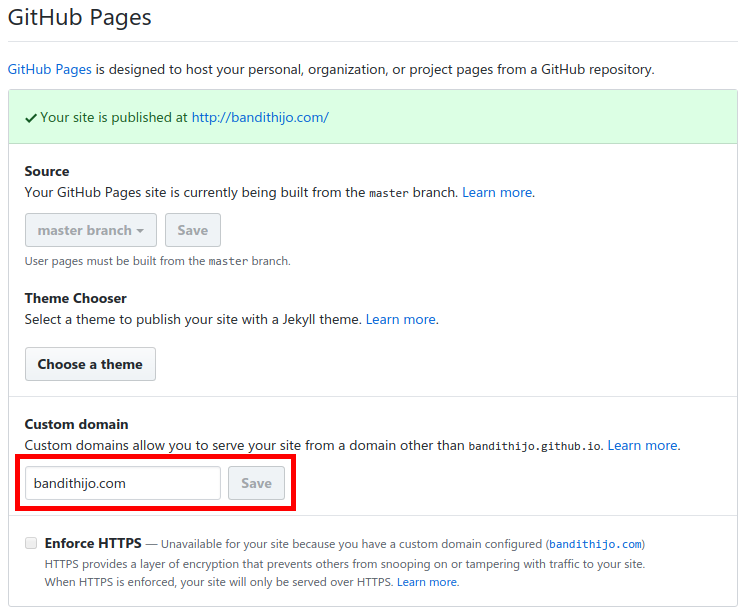Open Learn more link for custom domains
The width and height of the screenshot is (746, 615).
pos(642,445)
